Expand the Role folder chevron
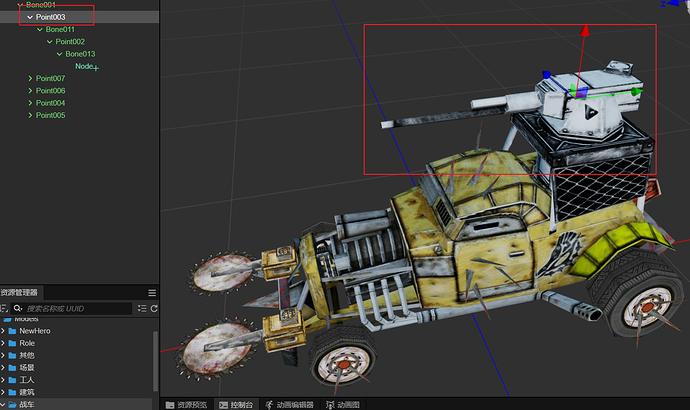 (3, 343)
